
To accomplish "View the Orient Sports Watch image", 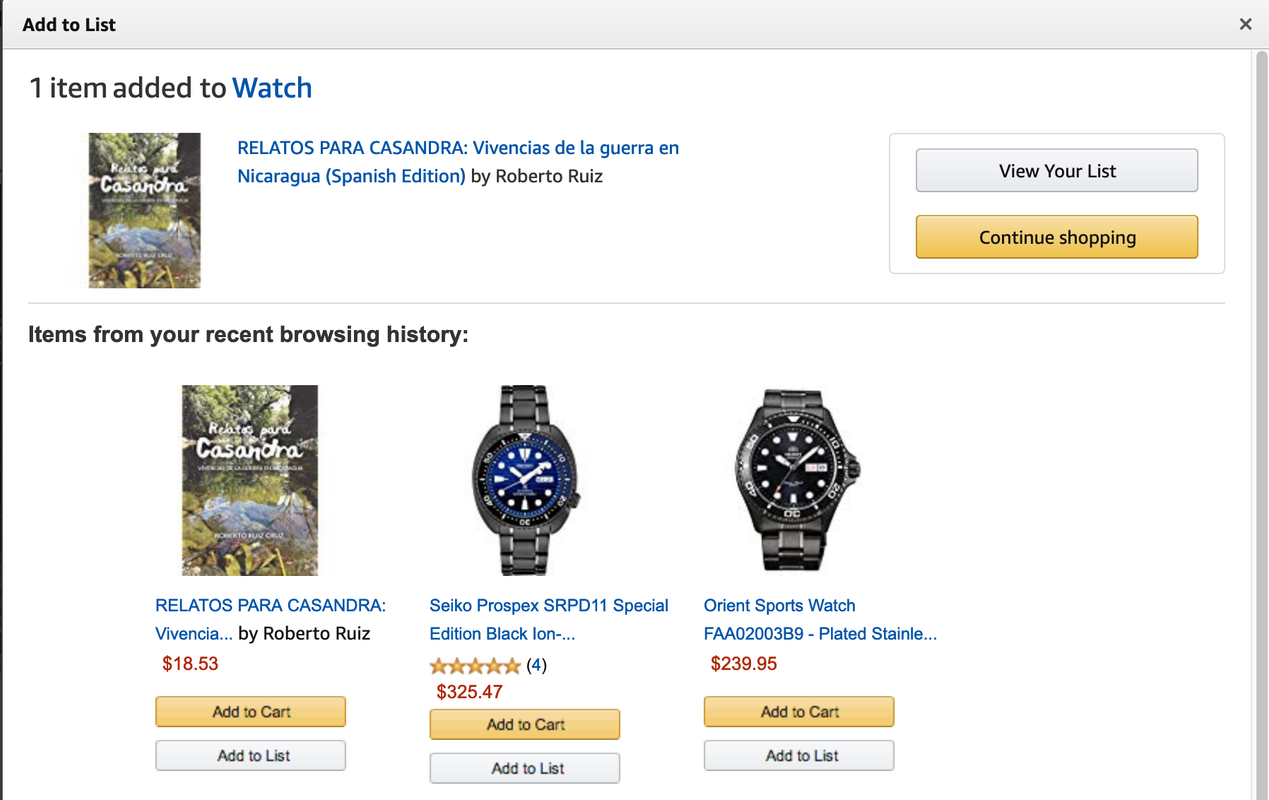I will coord(797,480).
